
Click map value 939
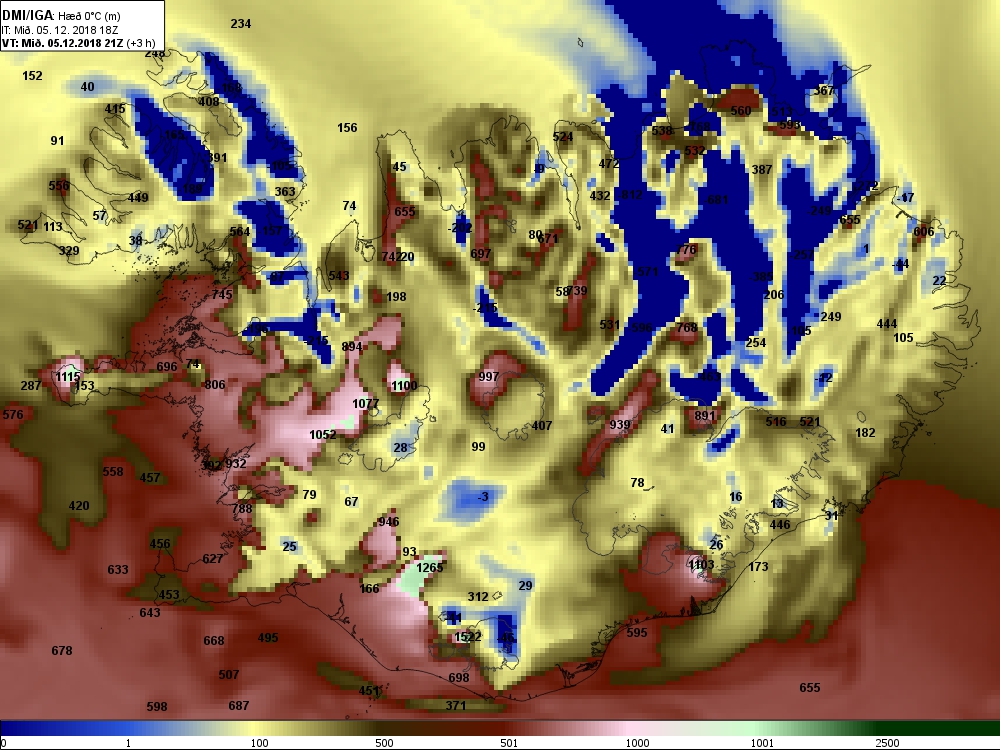click(619, 425)
